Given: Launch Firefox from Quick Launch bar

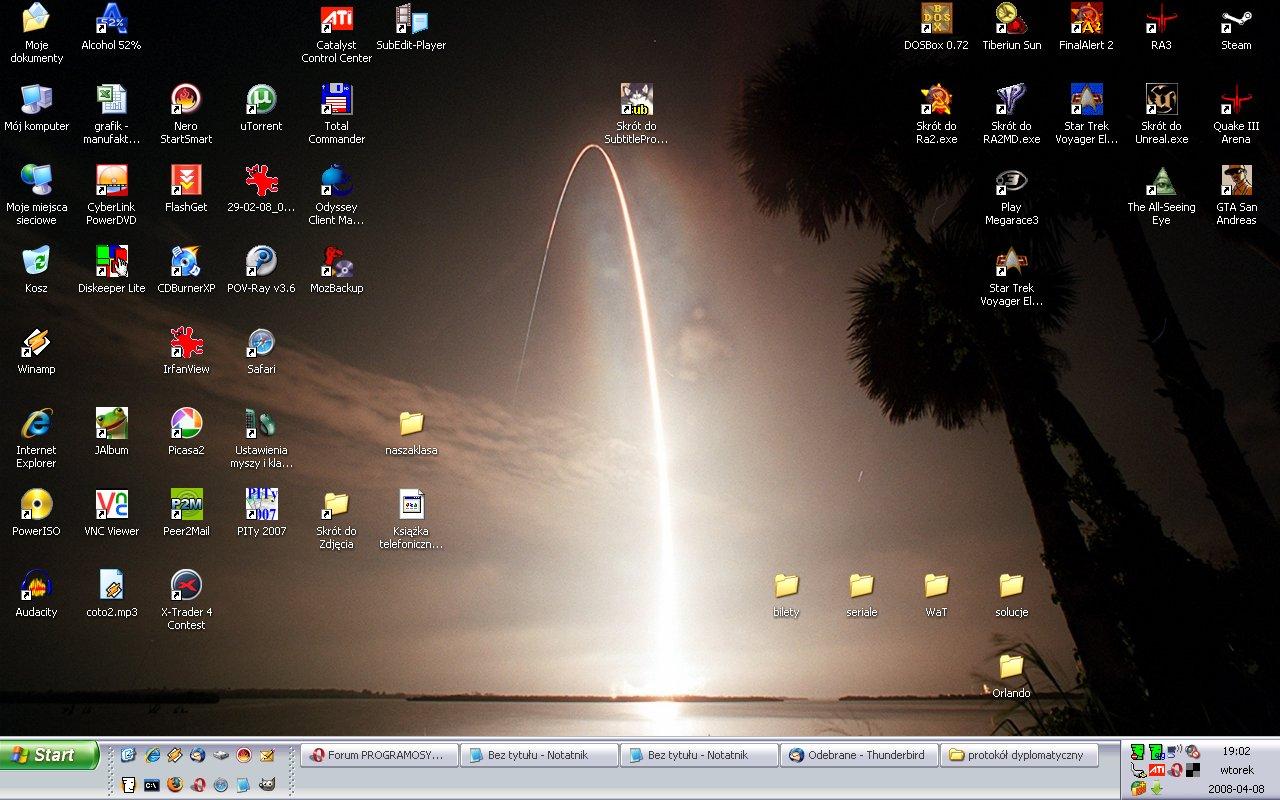Looking at the screenshot, I should 175,785.
